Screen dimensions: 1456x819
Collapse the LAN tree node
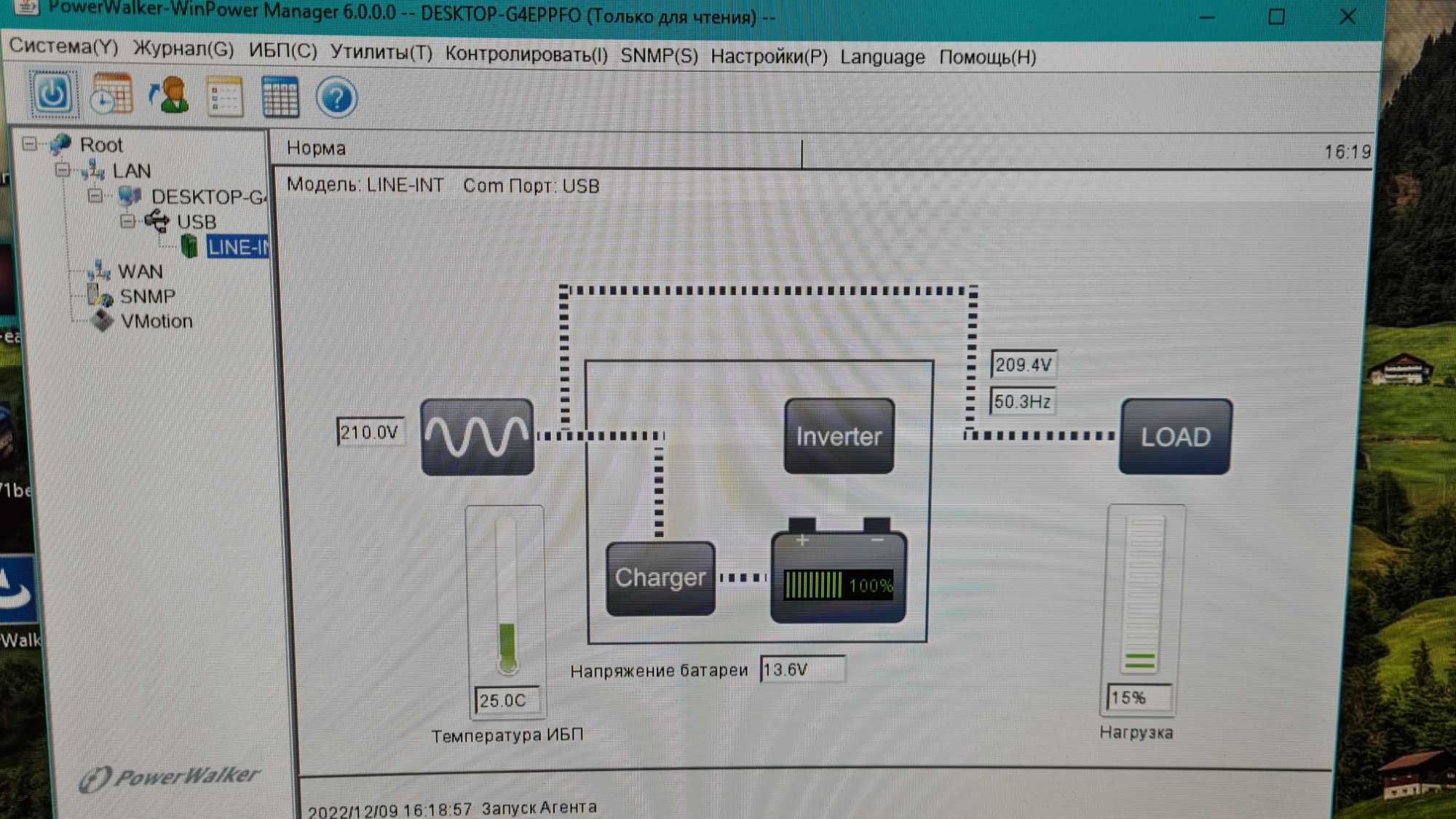pos(63,170)
